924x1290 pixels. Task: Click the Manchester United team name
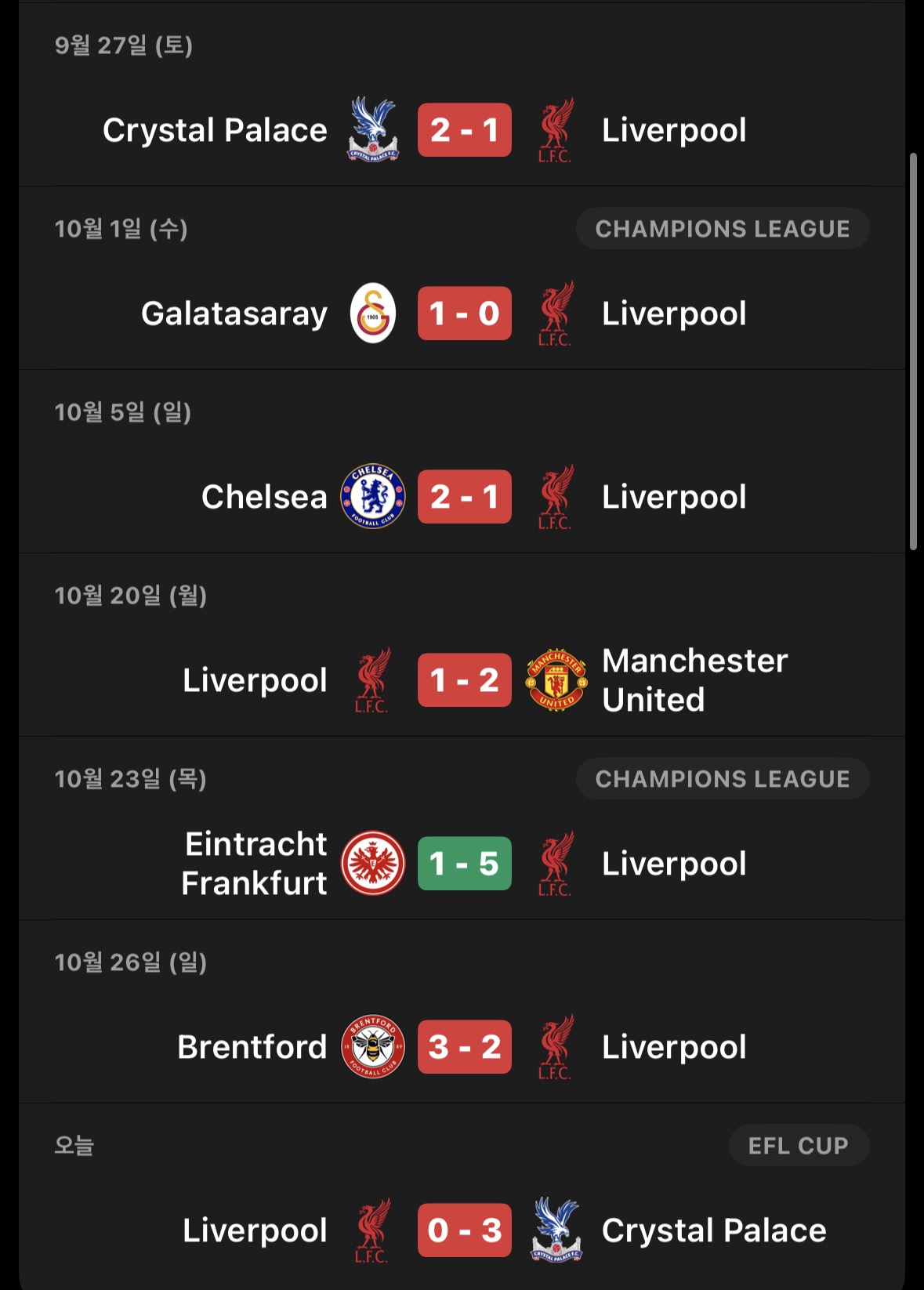coord(694,680)
